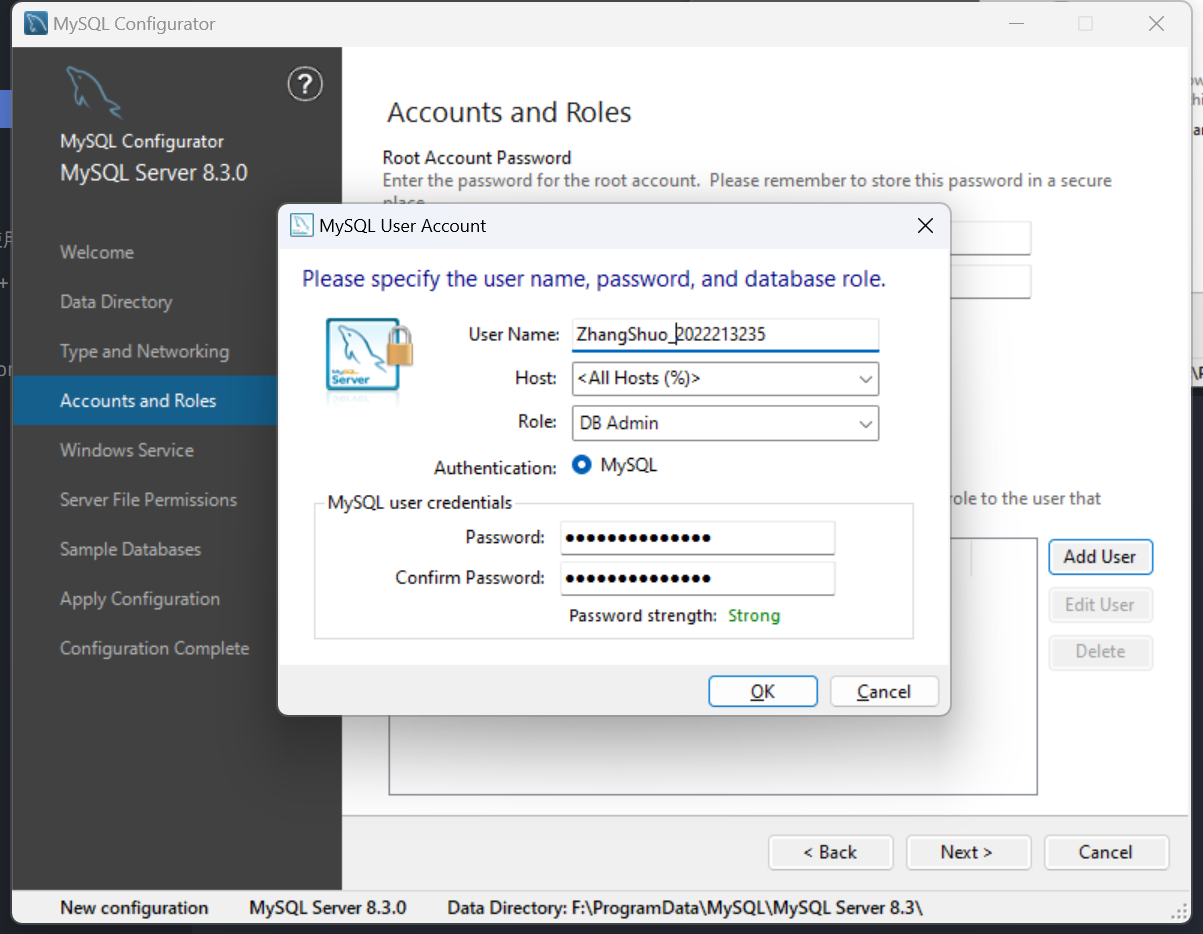Click the Add User button
This screenshot has width=1203, height=934.
pos(1100,557)
